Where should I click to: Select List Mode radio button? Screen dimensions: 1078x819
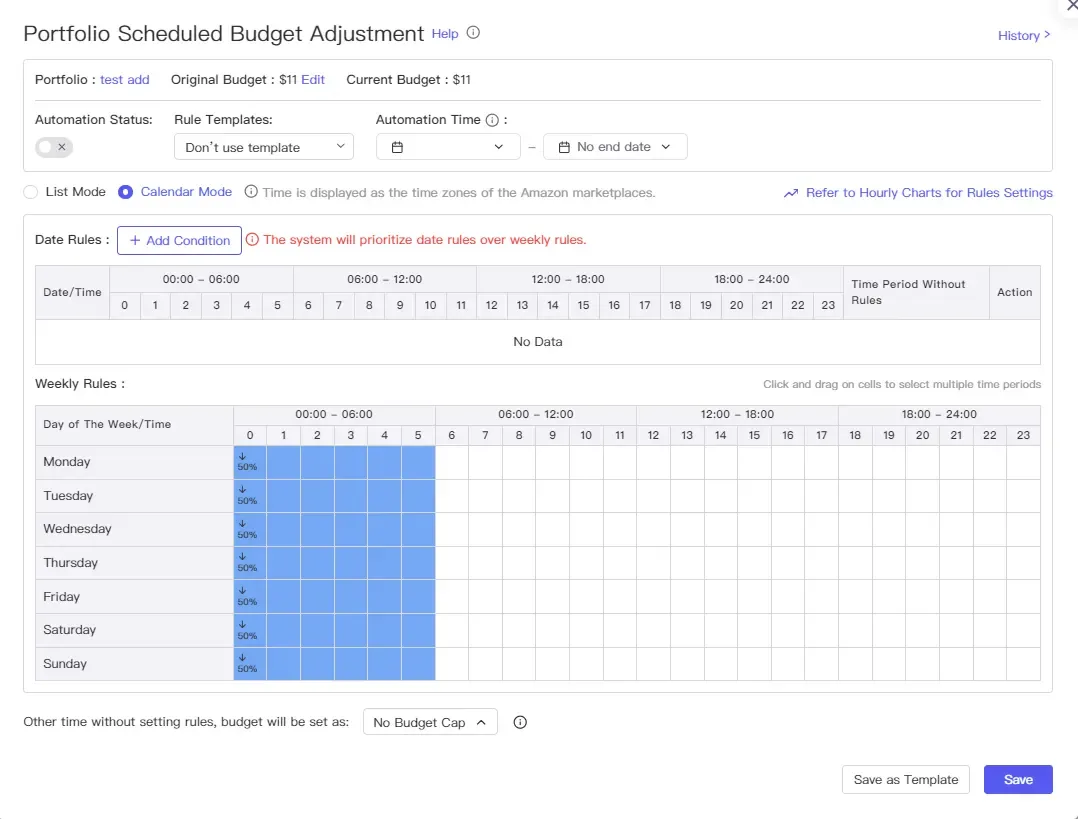coord(31,192)
